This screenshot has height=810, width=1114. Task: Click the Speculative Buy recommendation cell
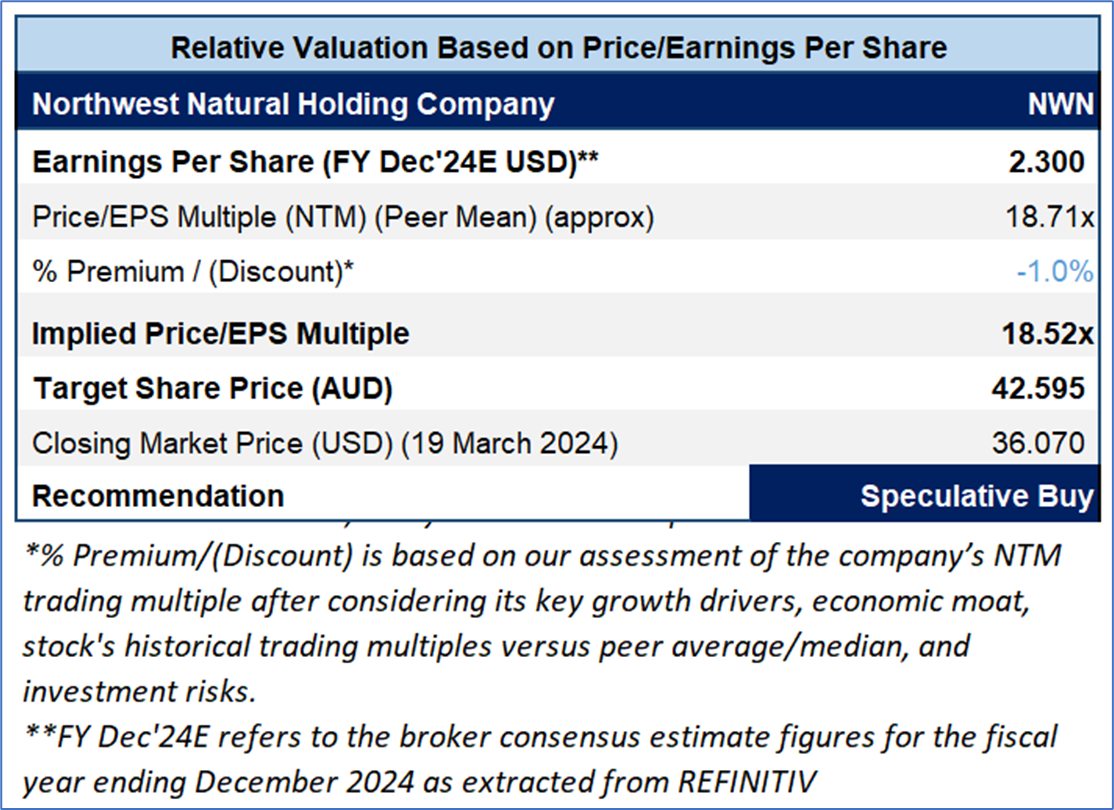[x=930, y=496]
